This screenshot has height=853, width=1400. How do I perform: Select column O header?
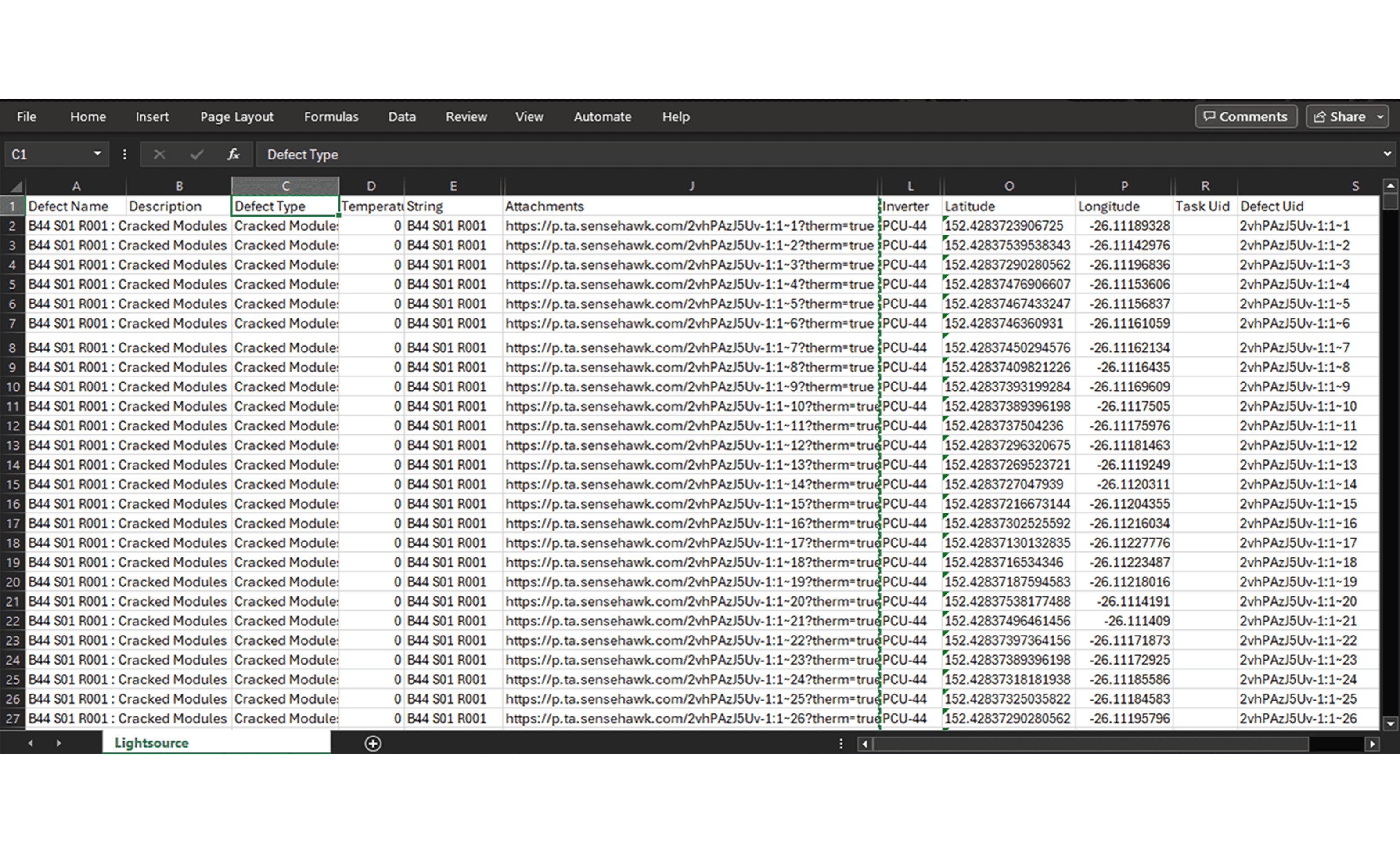(x=1008, y=186)
